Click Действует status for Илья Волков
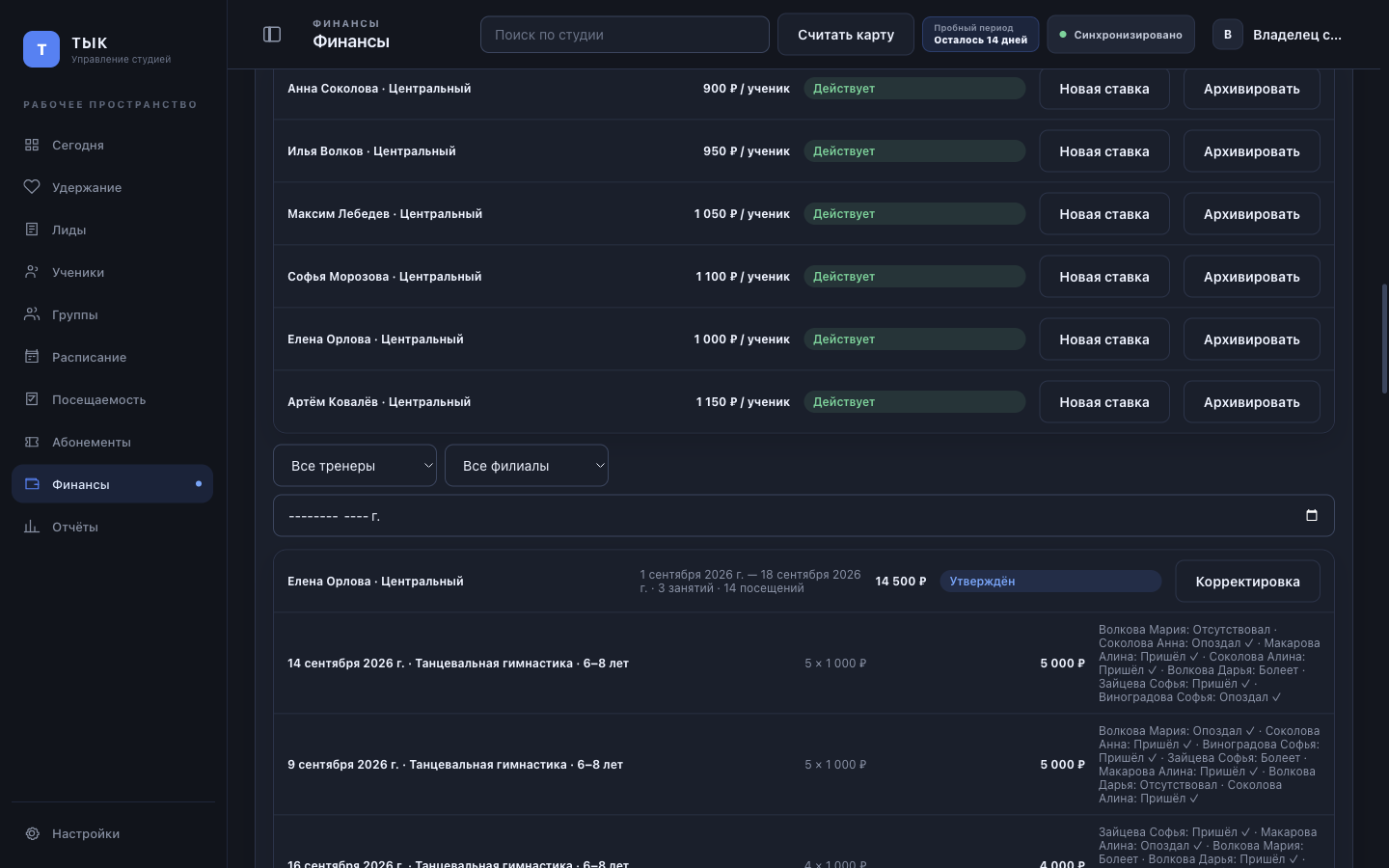 (914, 151)
